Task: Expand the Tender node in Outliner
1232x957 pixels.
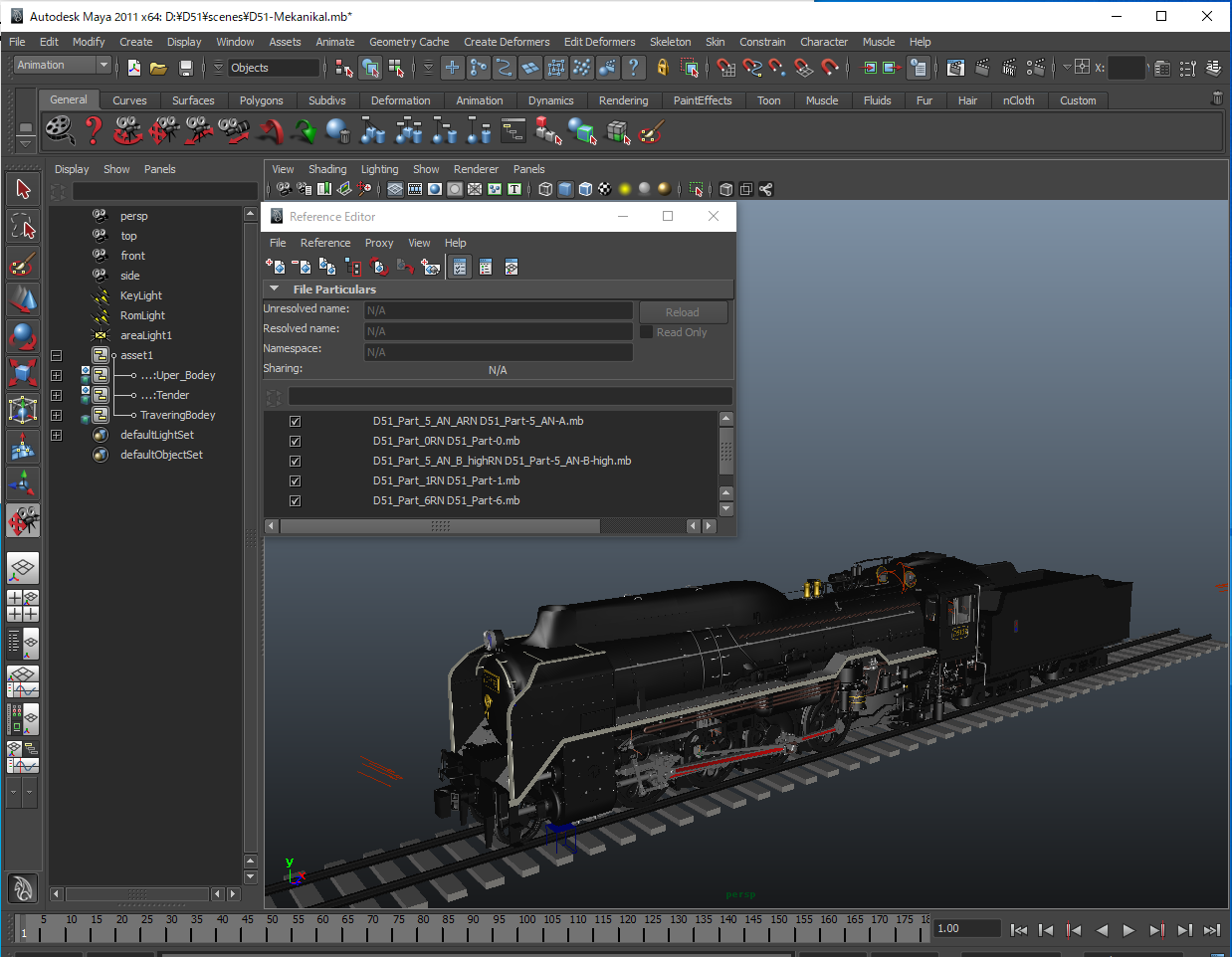Action: [57, 395]
